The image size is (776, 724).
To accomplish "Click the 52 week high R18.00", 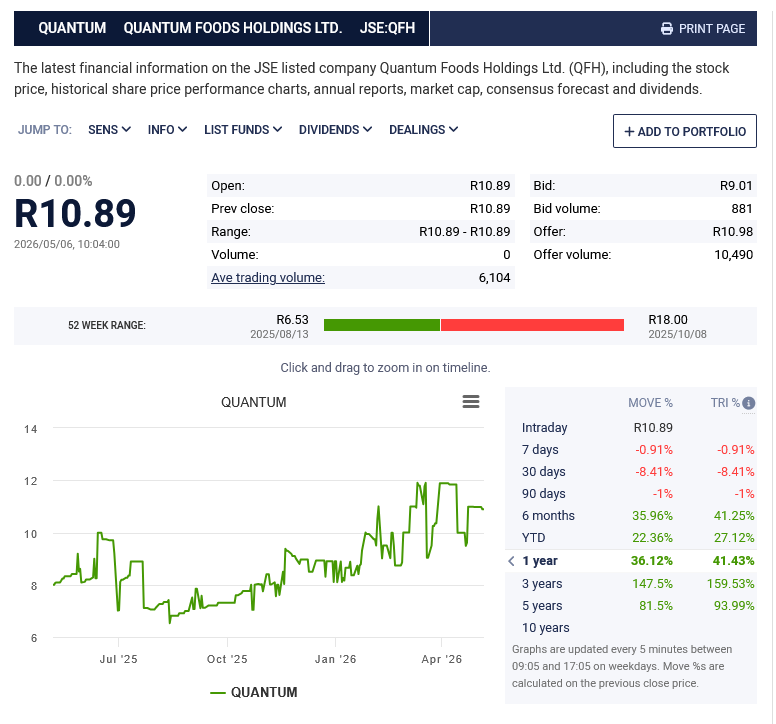I will click(x=668, y=320).
